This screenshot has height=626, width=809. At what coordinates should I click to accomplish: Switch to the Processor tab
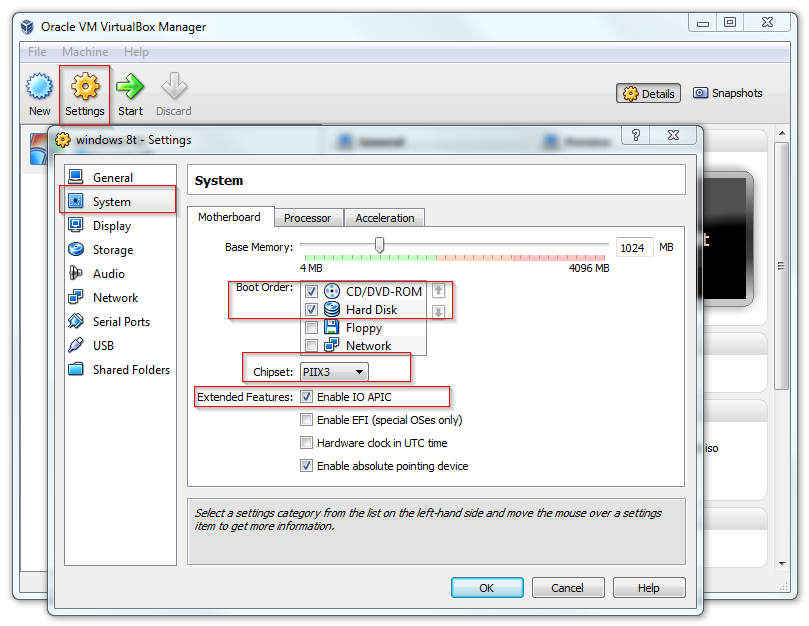coord(308,218)
